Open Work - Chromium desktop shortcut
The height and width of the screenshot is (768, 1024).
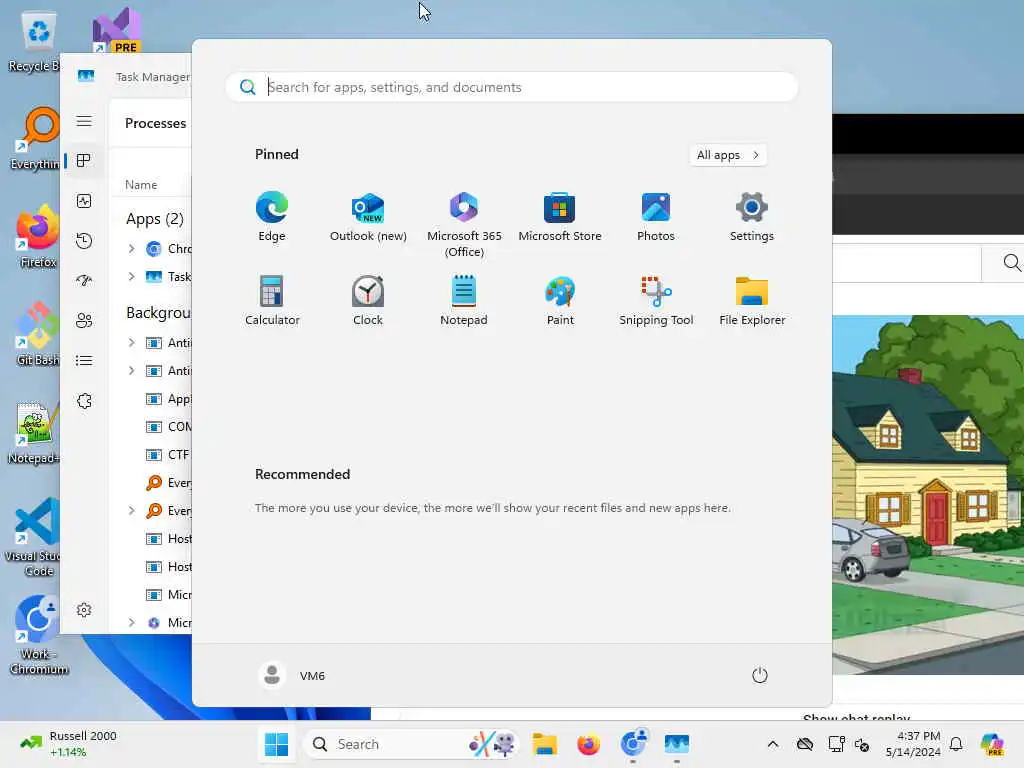click(x=38, y=635)
